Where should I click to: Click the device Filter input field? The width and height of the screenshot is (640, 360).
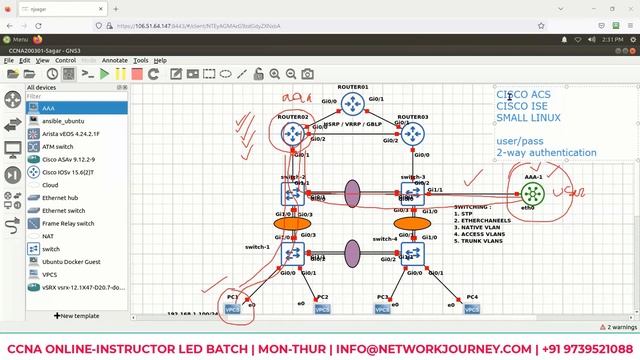[x=77, y=96]
